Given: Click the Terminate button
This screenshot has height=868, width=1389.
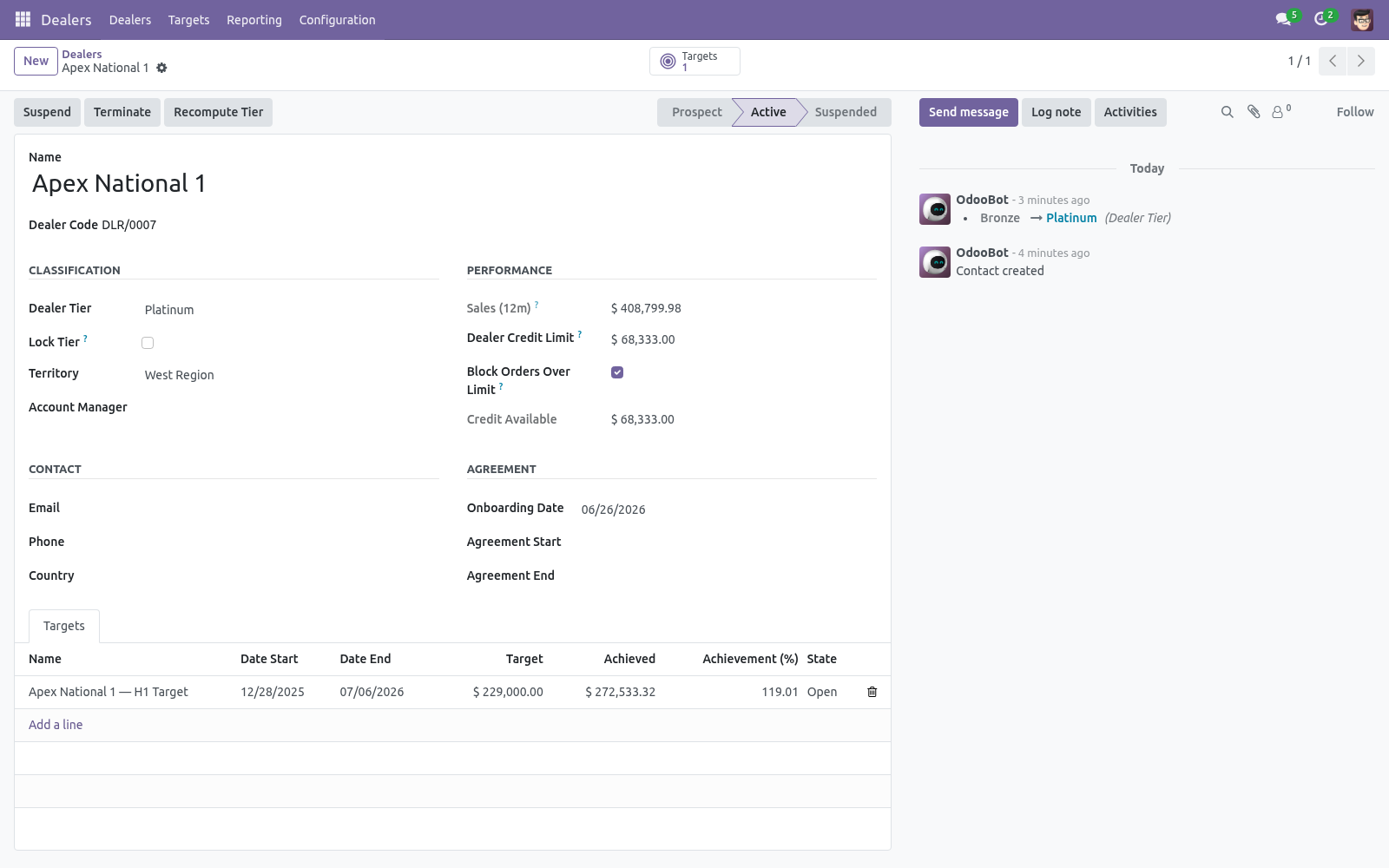Looking at the screenshot, I should tap(122, 112).
